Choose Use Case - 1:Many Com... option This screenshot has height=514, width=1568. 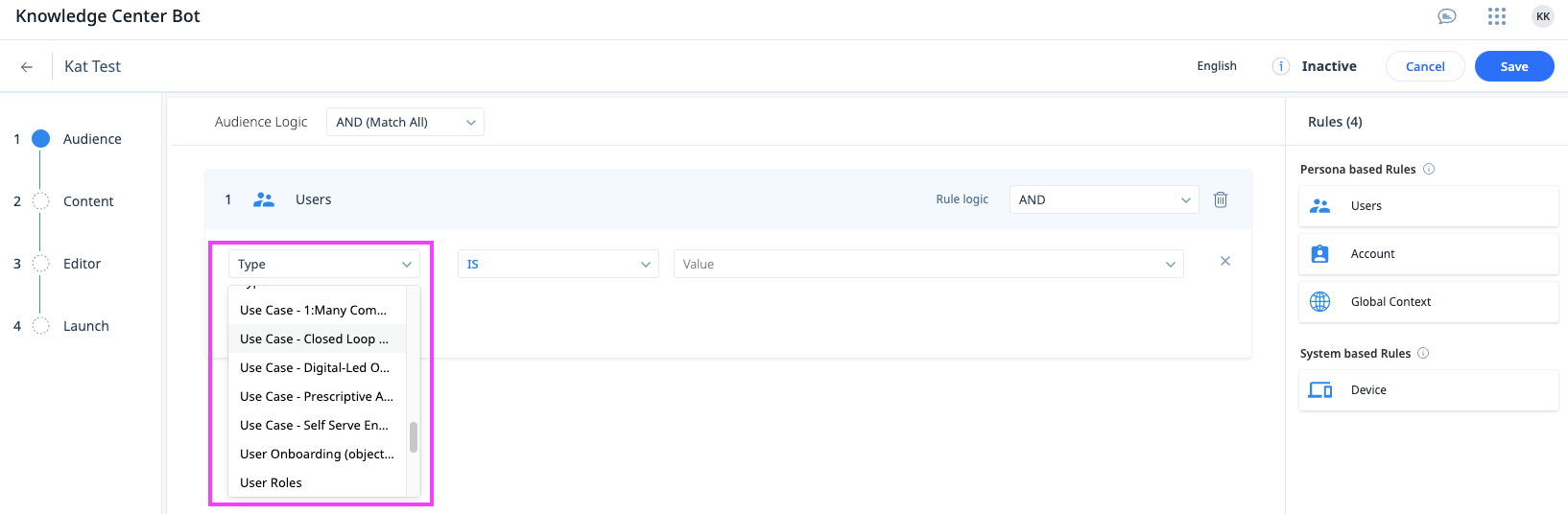click(318, 310)
